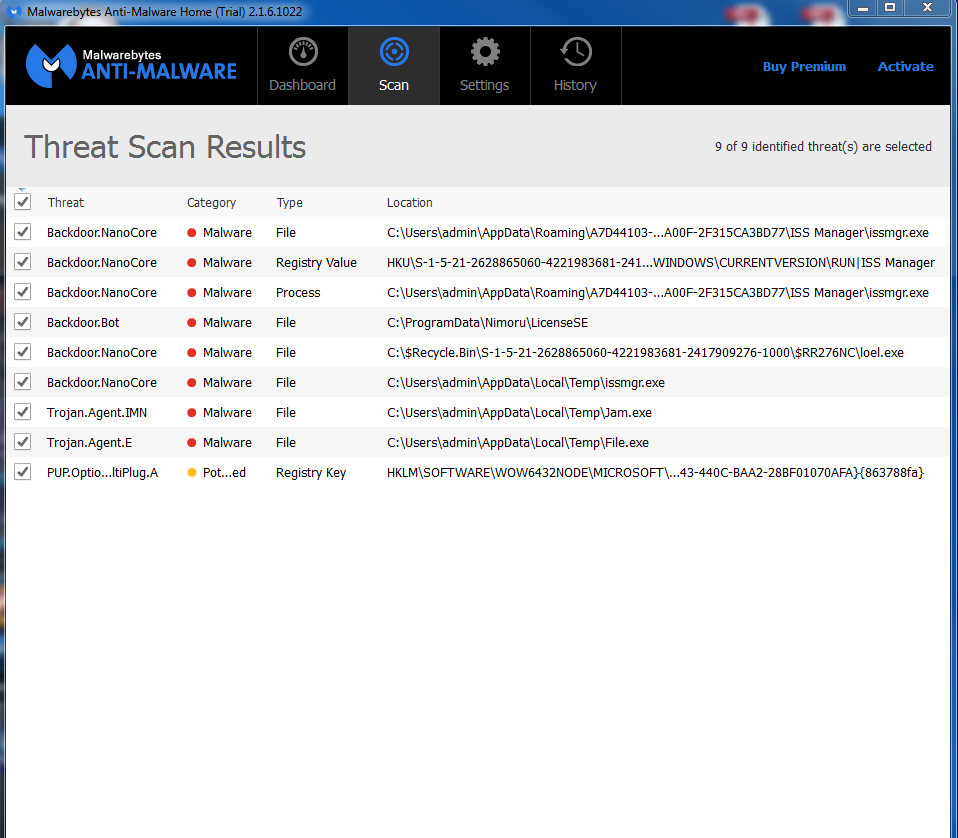Switch to the Scan tab label
Viewport: 958px width, 838px height.
pyautogui.click(x=394, y=85)
